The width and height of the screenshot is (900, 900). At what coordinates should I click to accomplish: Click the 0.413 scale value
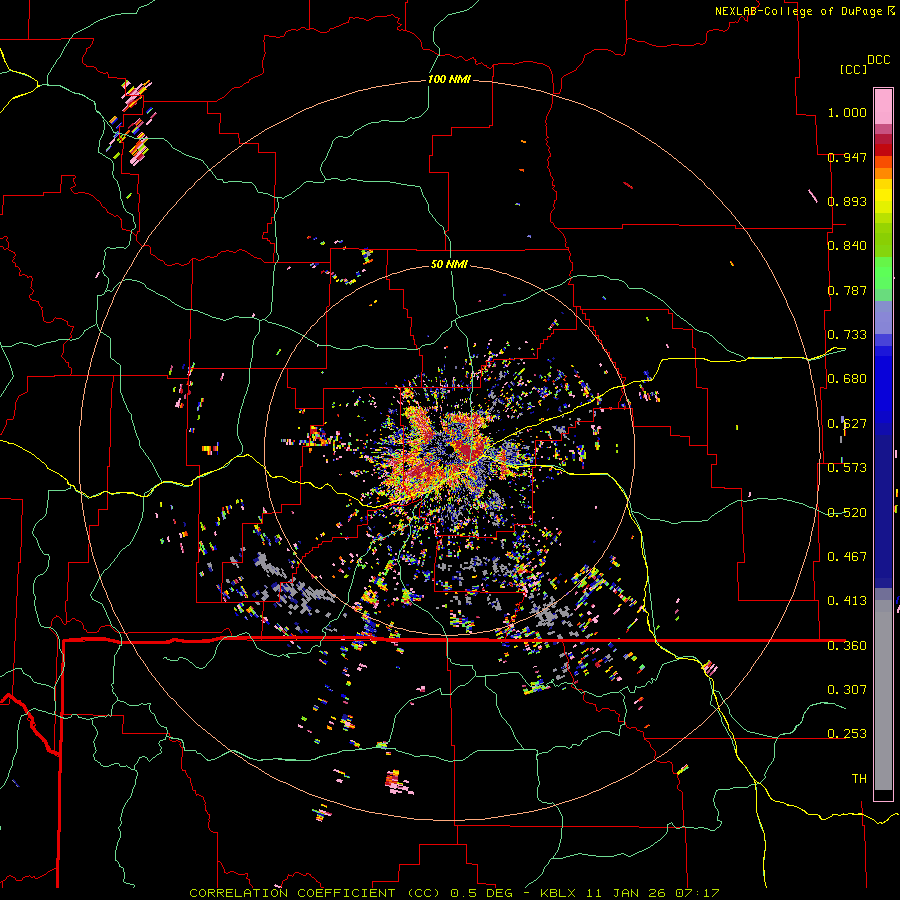pyautogui.click(x=847, y=601)
